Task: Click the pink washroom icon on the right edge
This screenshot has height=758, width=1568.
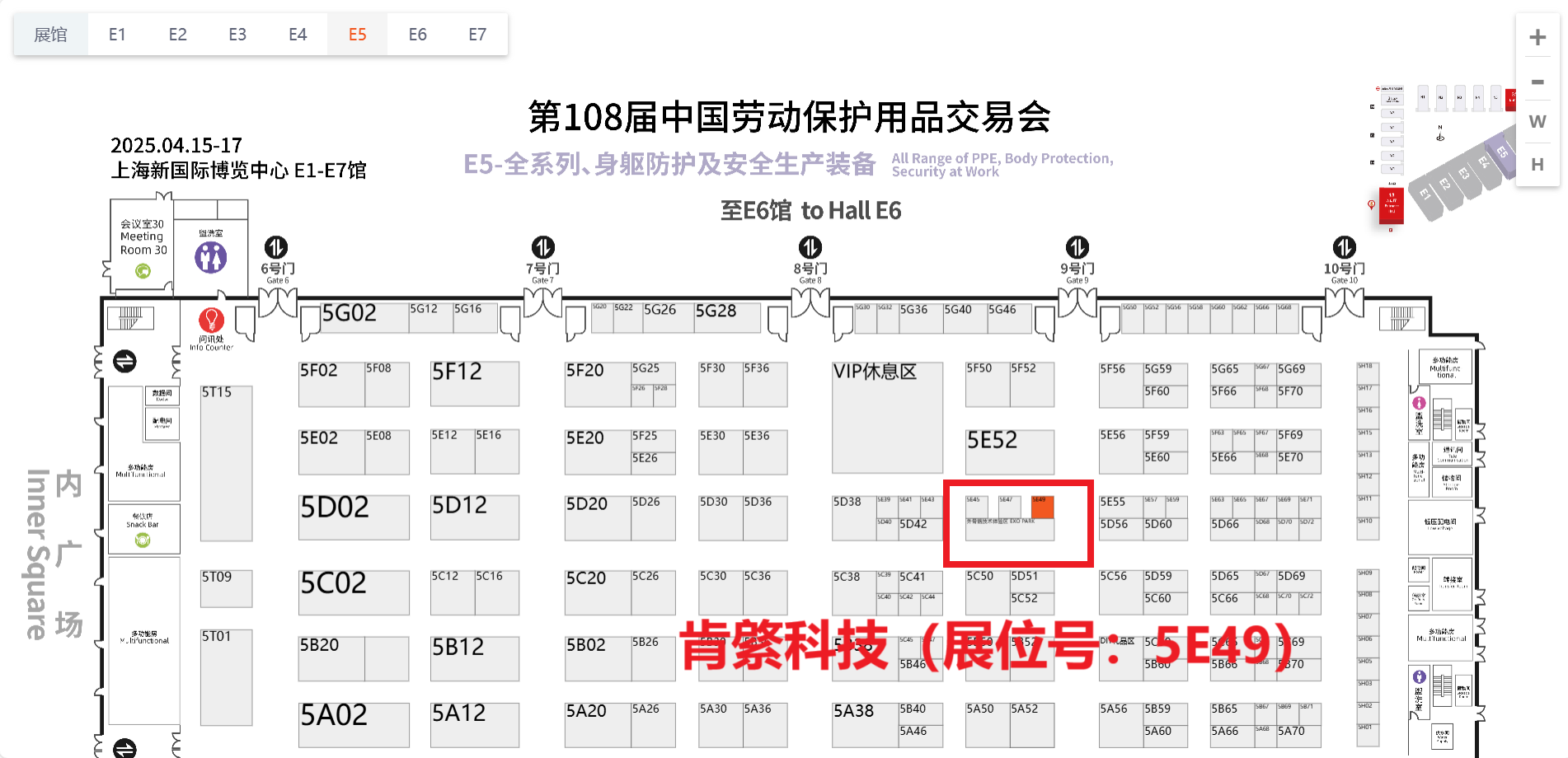Action: [1419, 403]
